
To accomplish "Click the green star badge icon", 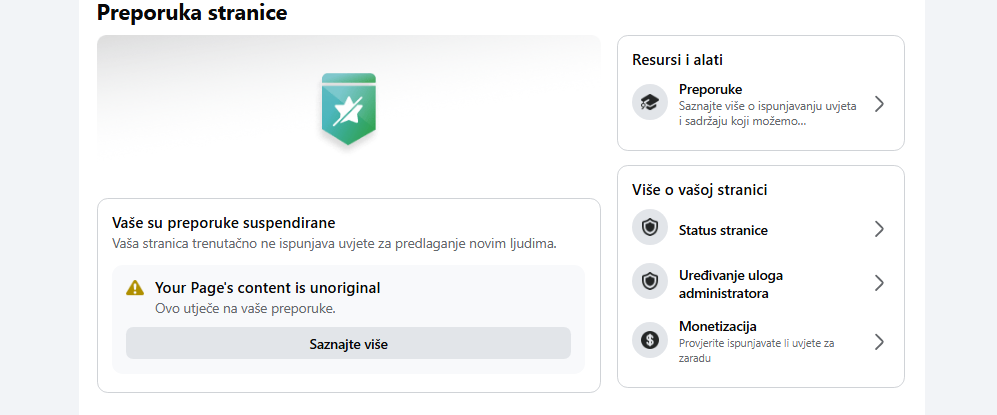I will 348,108.
